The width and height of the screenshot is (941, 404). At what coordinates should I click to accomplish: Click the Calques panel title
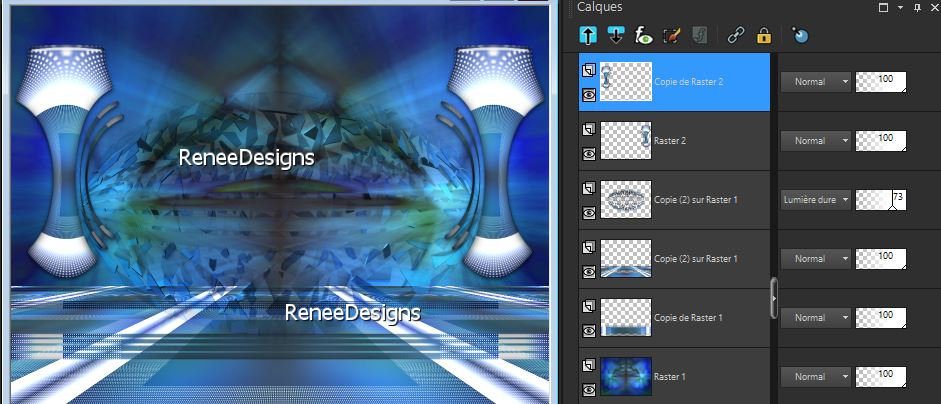600,7
